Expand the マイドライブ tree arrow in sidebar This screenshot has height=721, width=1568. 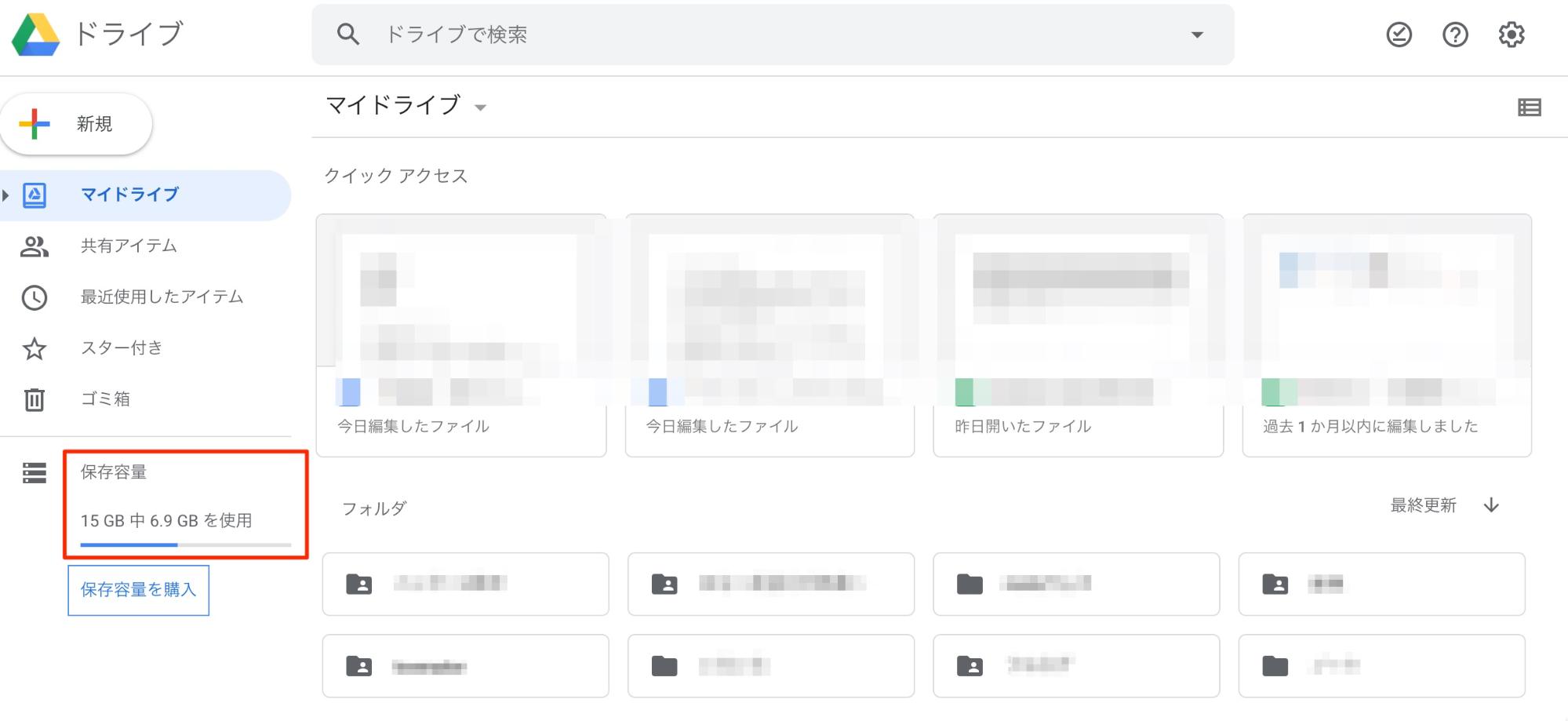[6, 195]
